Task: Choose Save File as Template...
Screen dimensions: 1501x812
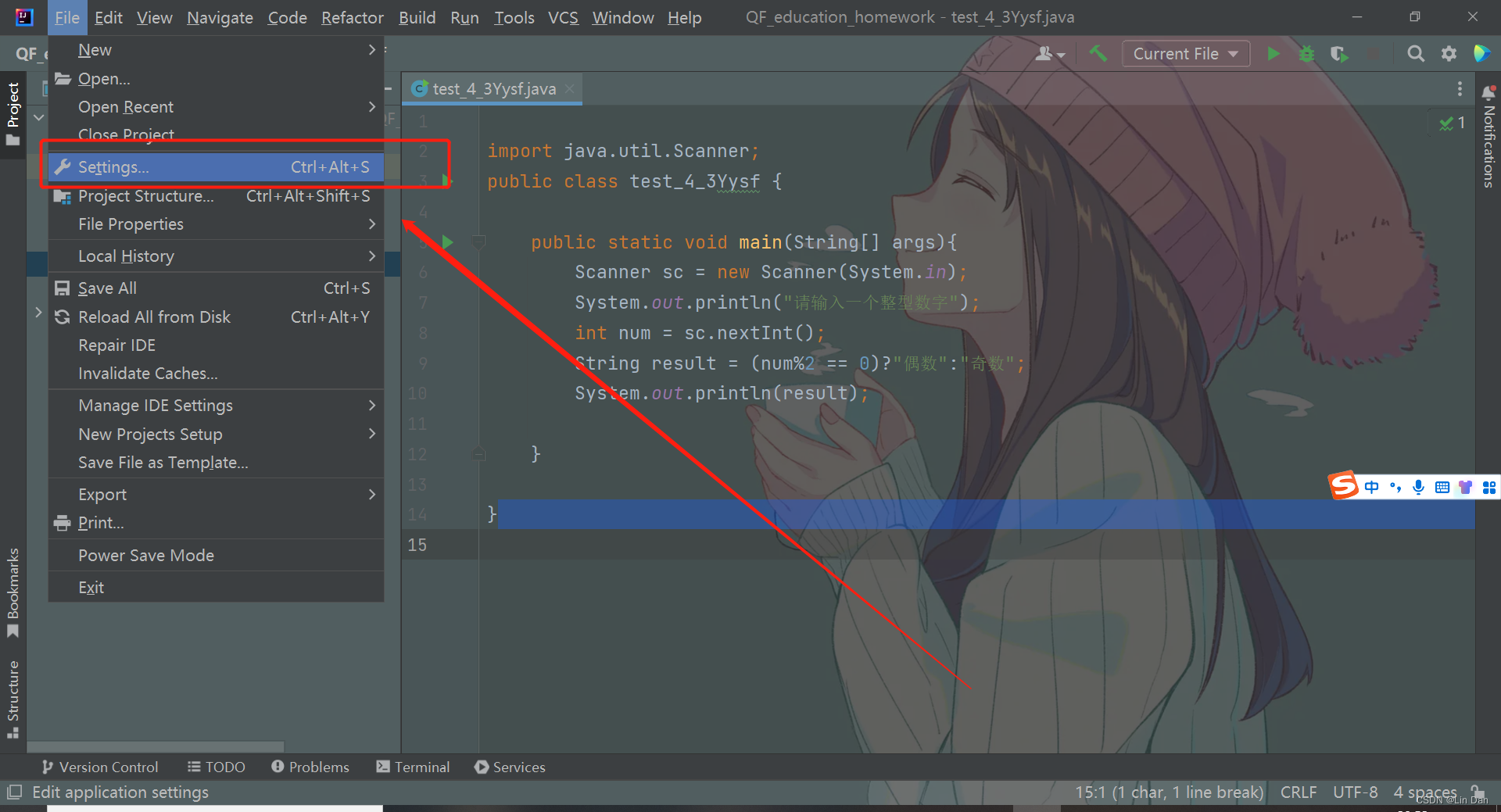Action: pos(216,463)
